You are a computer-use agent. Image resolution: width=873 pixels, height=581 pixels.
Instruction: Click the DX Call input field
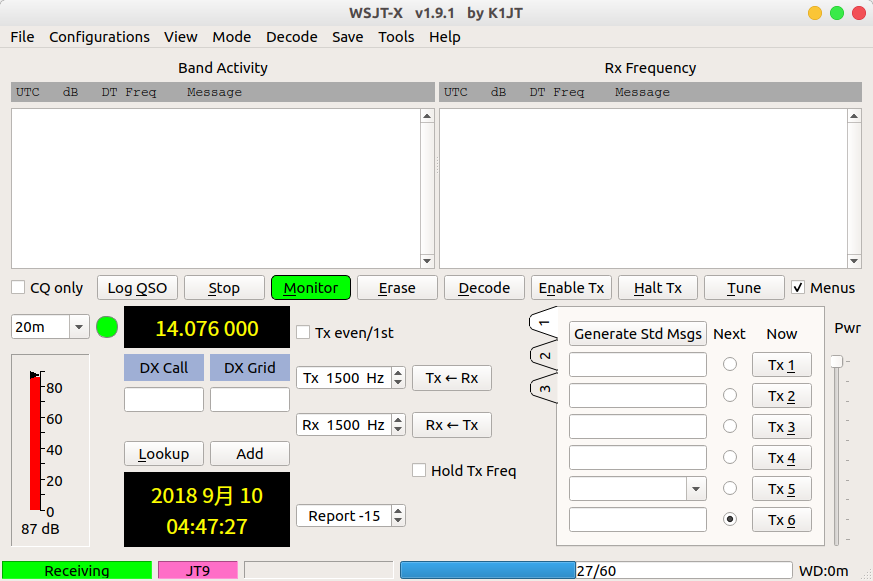pos(164,400)
